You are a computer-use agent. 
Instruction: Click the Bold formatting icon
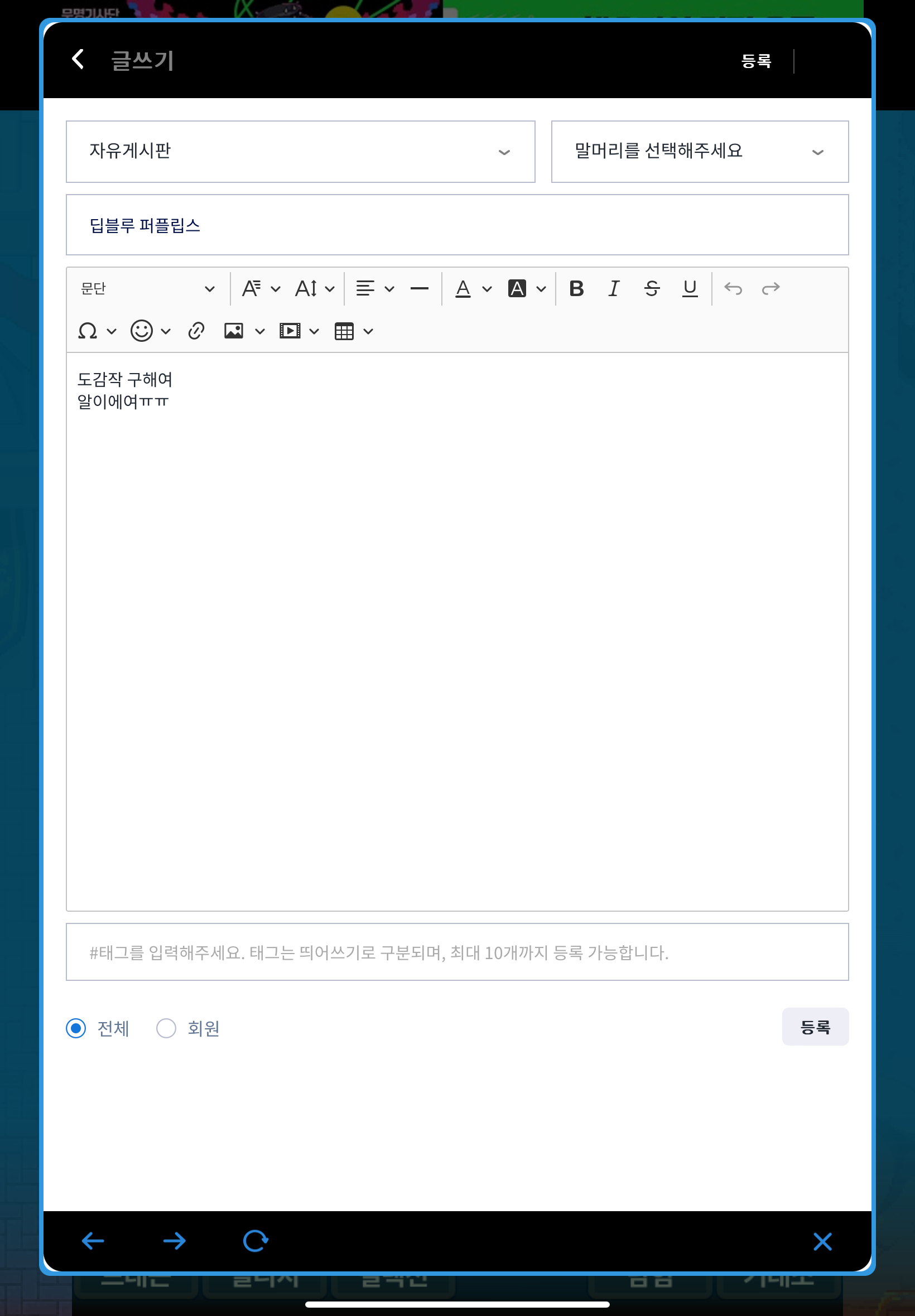[x=576, y=288]
